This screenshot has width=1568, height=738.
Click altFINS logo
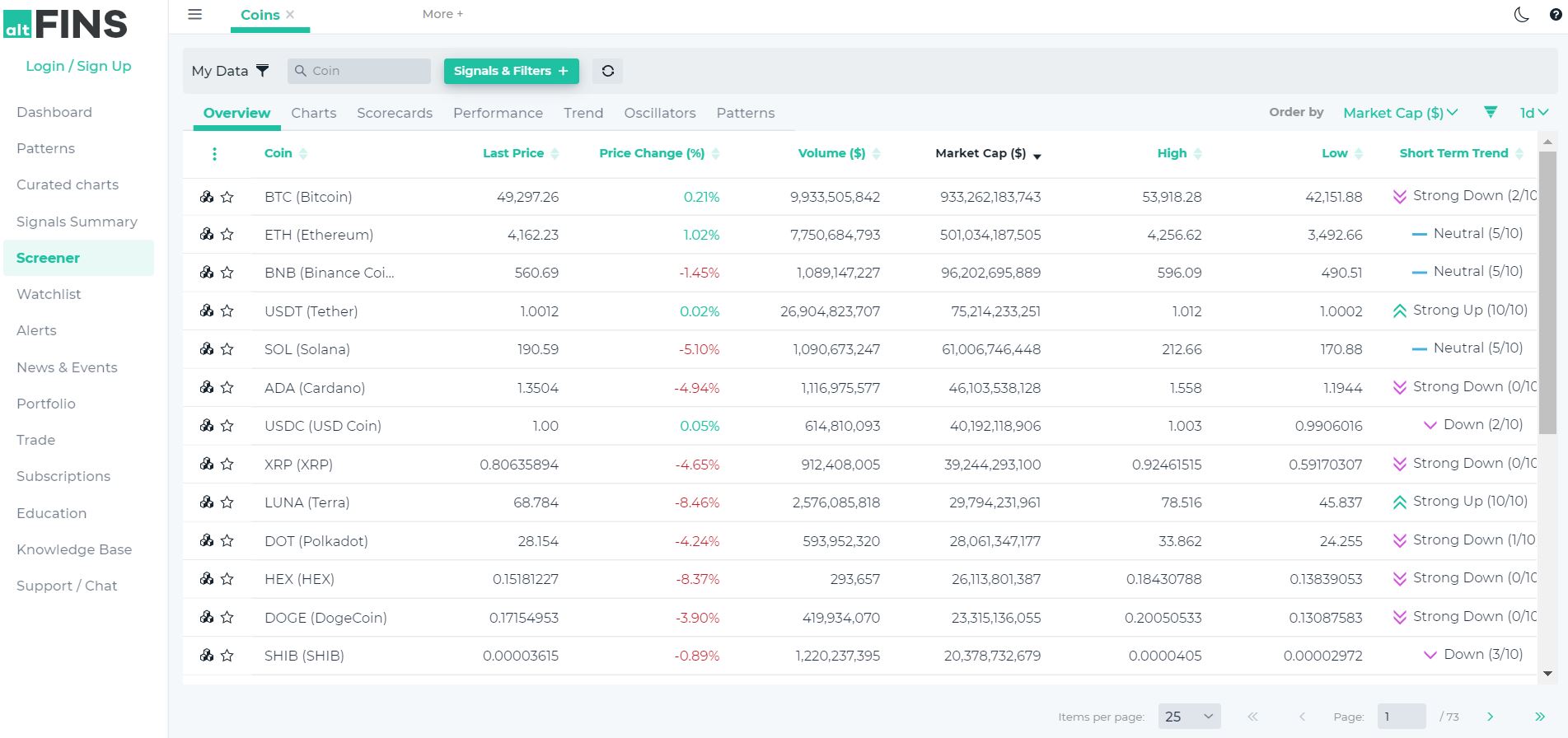[66, 25]
